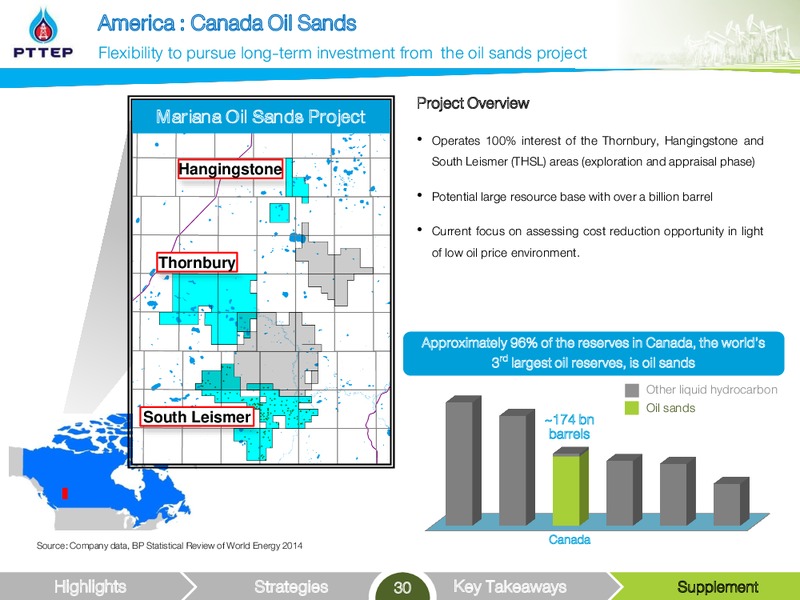Open the Strategies section tab
The image size is (800, 600).
tap(291, 586)
